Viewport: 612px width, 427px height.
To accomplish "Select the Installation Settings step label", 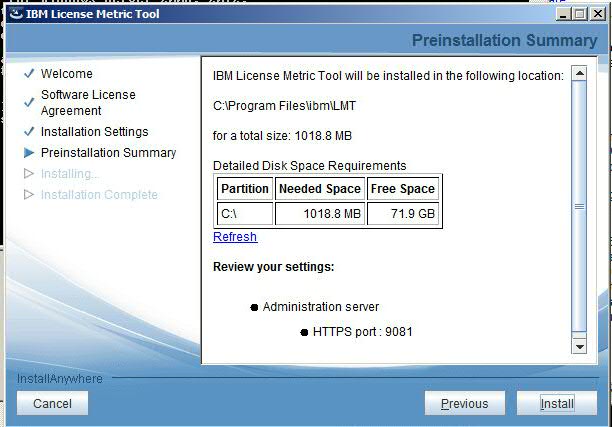I will pos(94,132).
